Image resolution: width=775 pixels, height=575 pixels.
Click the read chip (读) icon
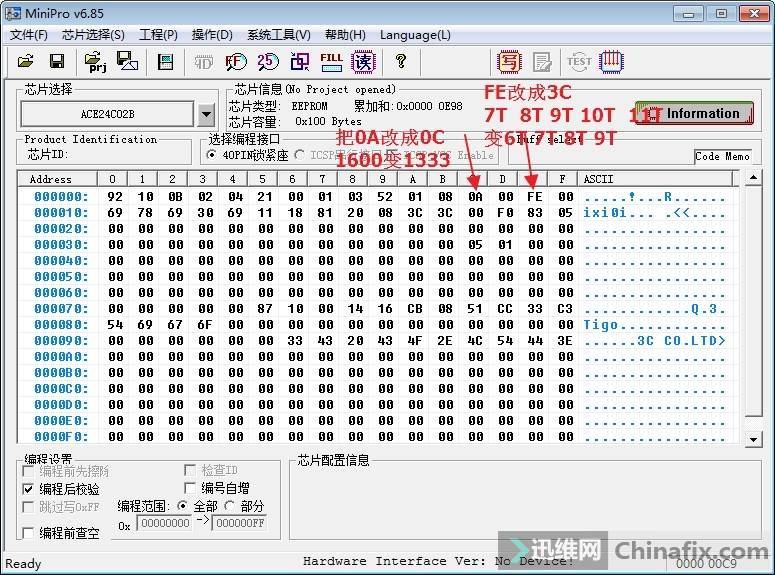coord(363,62)
